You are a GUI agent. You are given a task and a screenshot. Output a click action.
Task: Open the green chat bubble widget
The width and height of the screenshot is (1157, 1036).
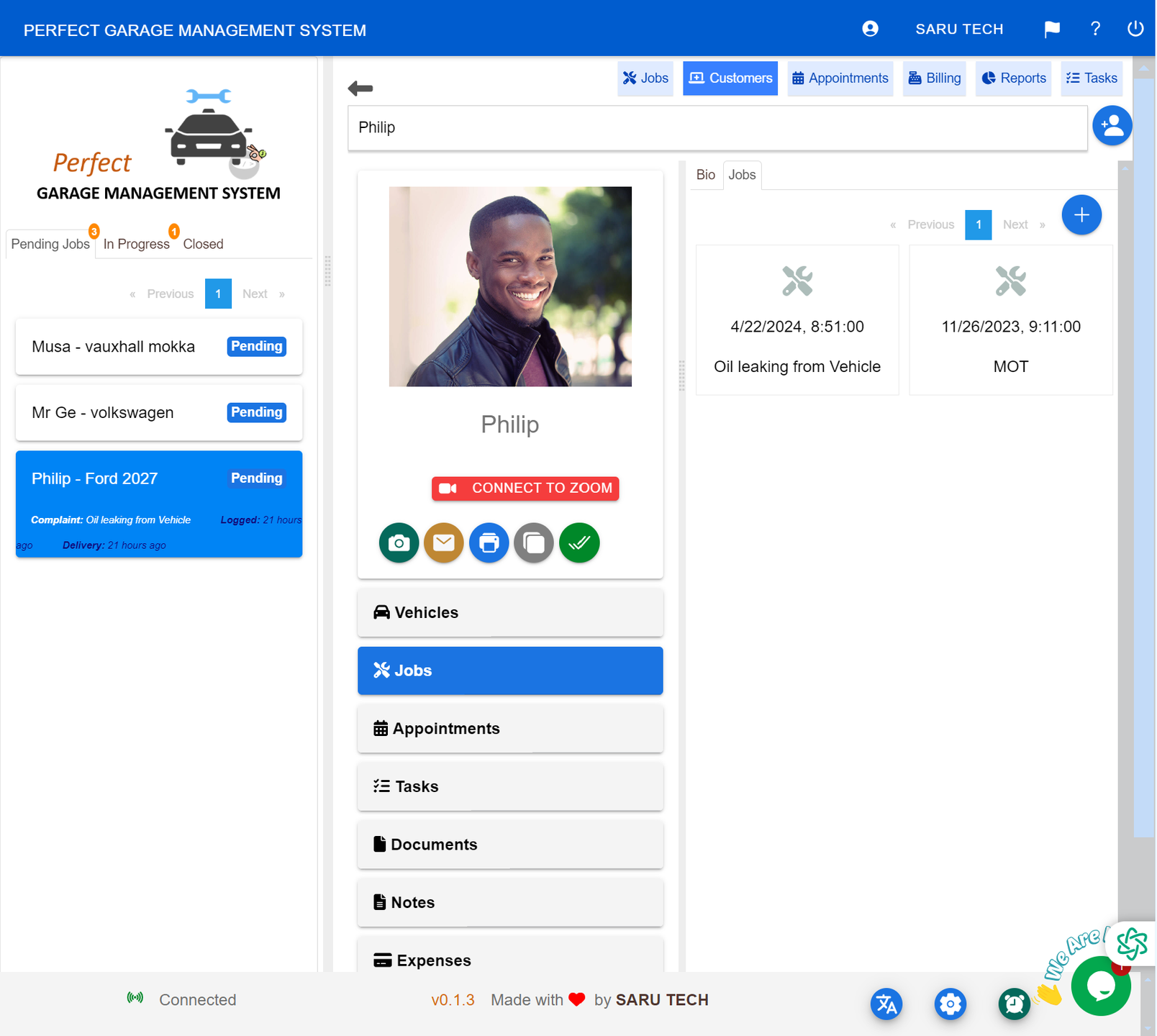pyautogui.click(x=1101, y=986)
